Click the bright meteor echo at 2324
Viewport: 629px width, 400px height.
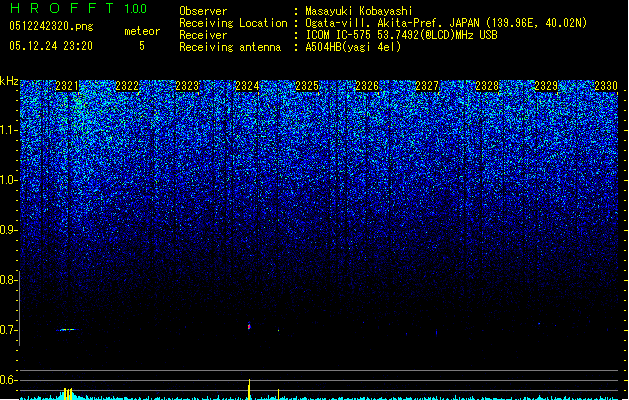point(249,326)
